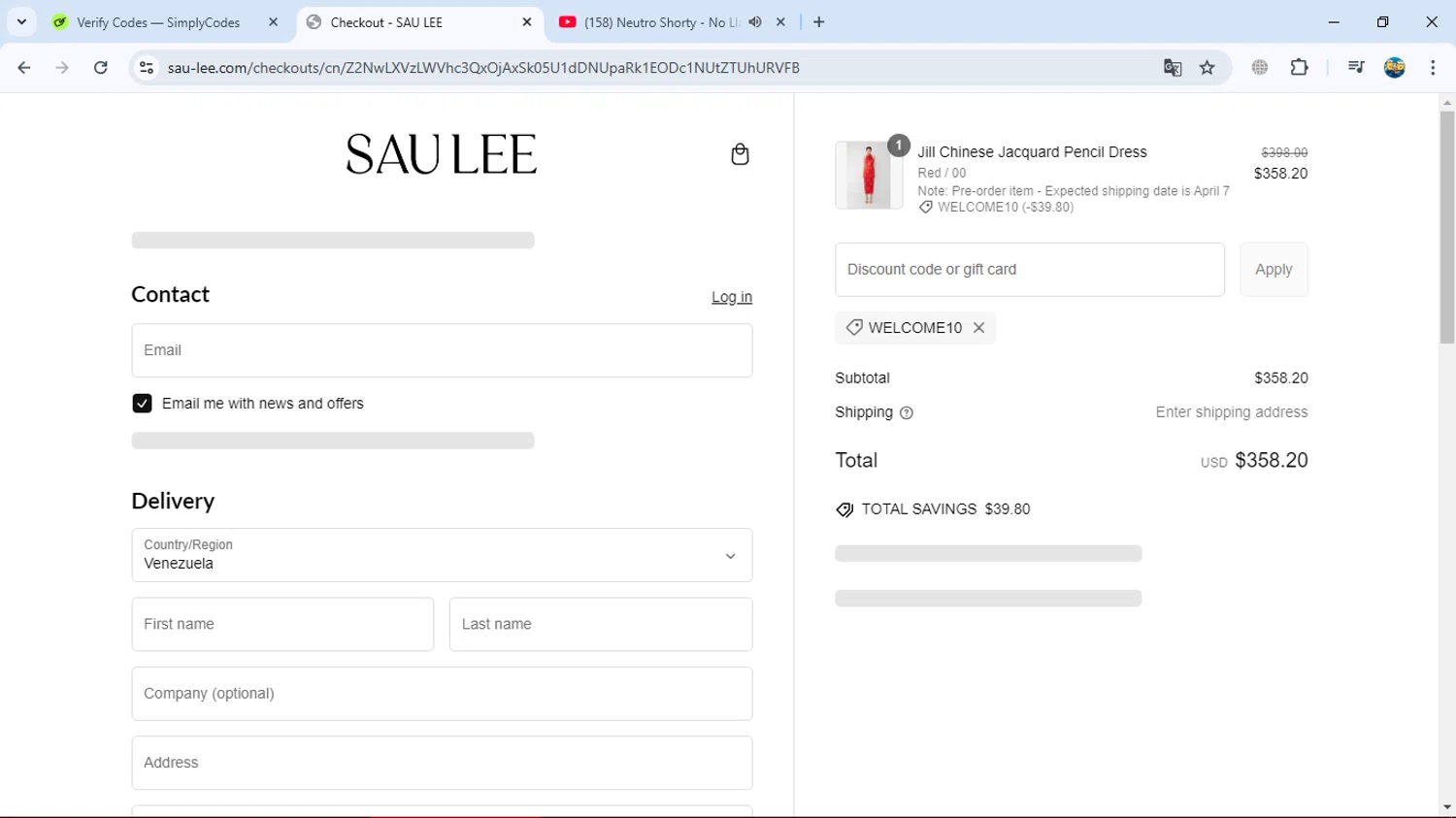Go back to the previous page
Viewport: 1456px width, 818px height.
point(24,68)
